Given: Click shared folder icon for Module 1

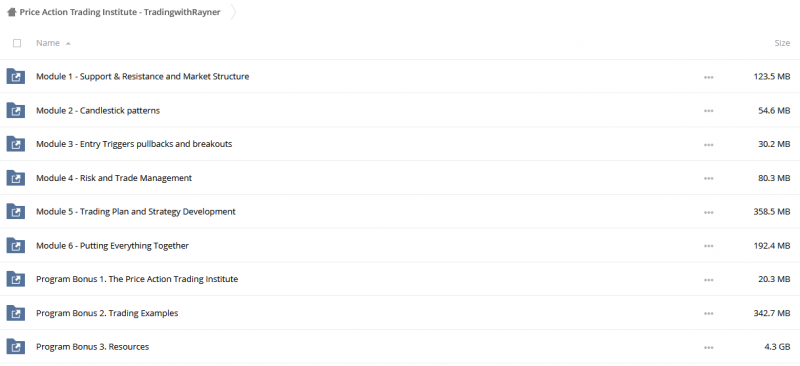Looking at the screenshot, I should (16, 77).
